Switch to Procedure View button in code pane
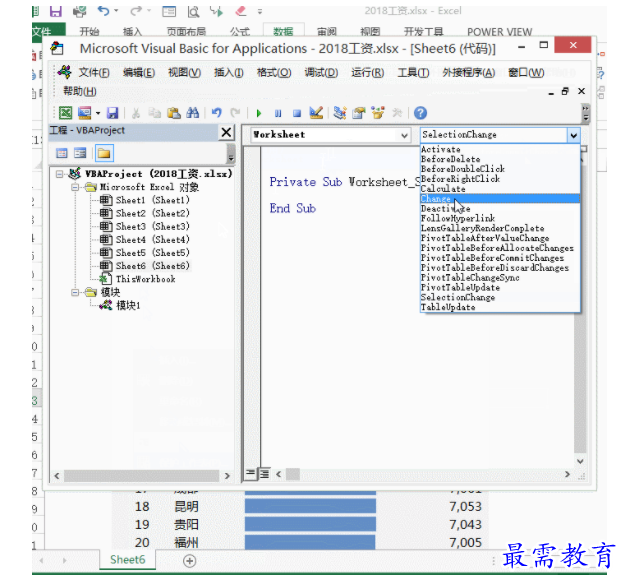Image resolution: width=624 pixels, height=587 pixels. 250,474
